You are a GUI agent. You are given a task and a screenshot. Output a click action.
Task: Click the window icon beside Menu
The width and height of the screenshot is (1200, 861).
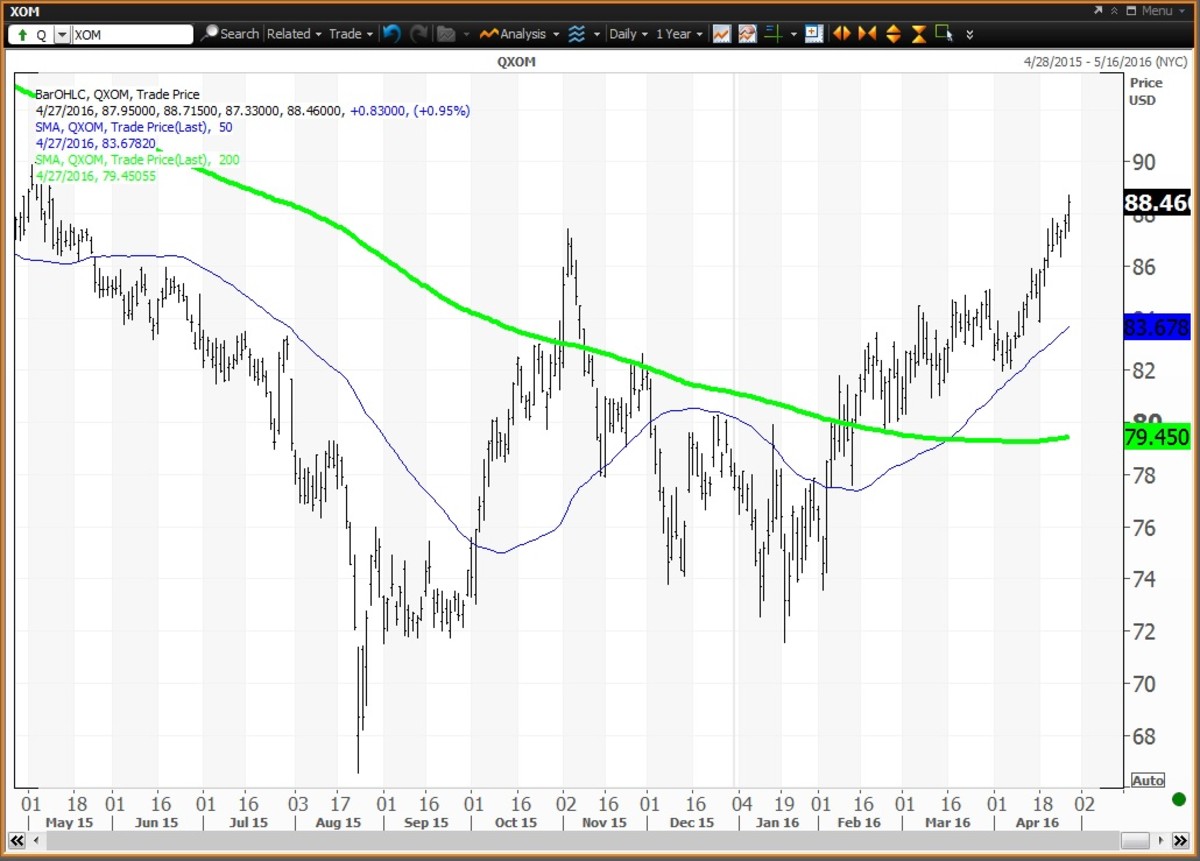[1130, 11]
